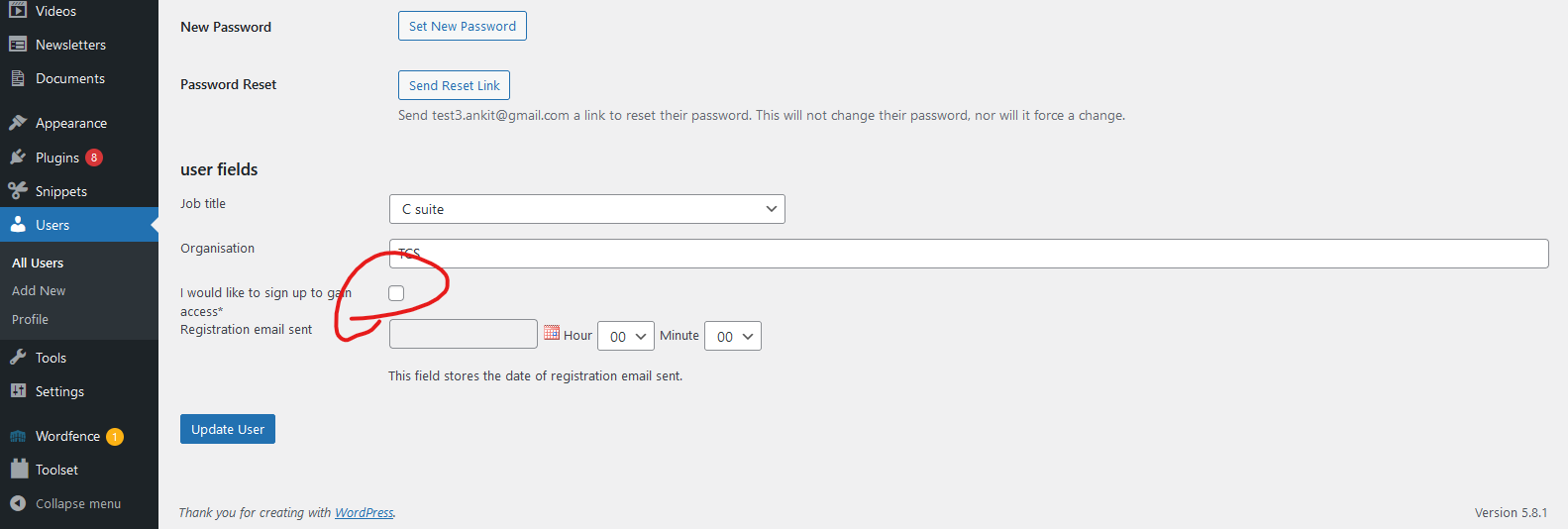Click the Newsletters sidebar icon
Viewport: 1568px width, 529px height.
click(18, 45)
